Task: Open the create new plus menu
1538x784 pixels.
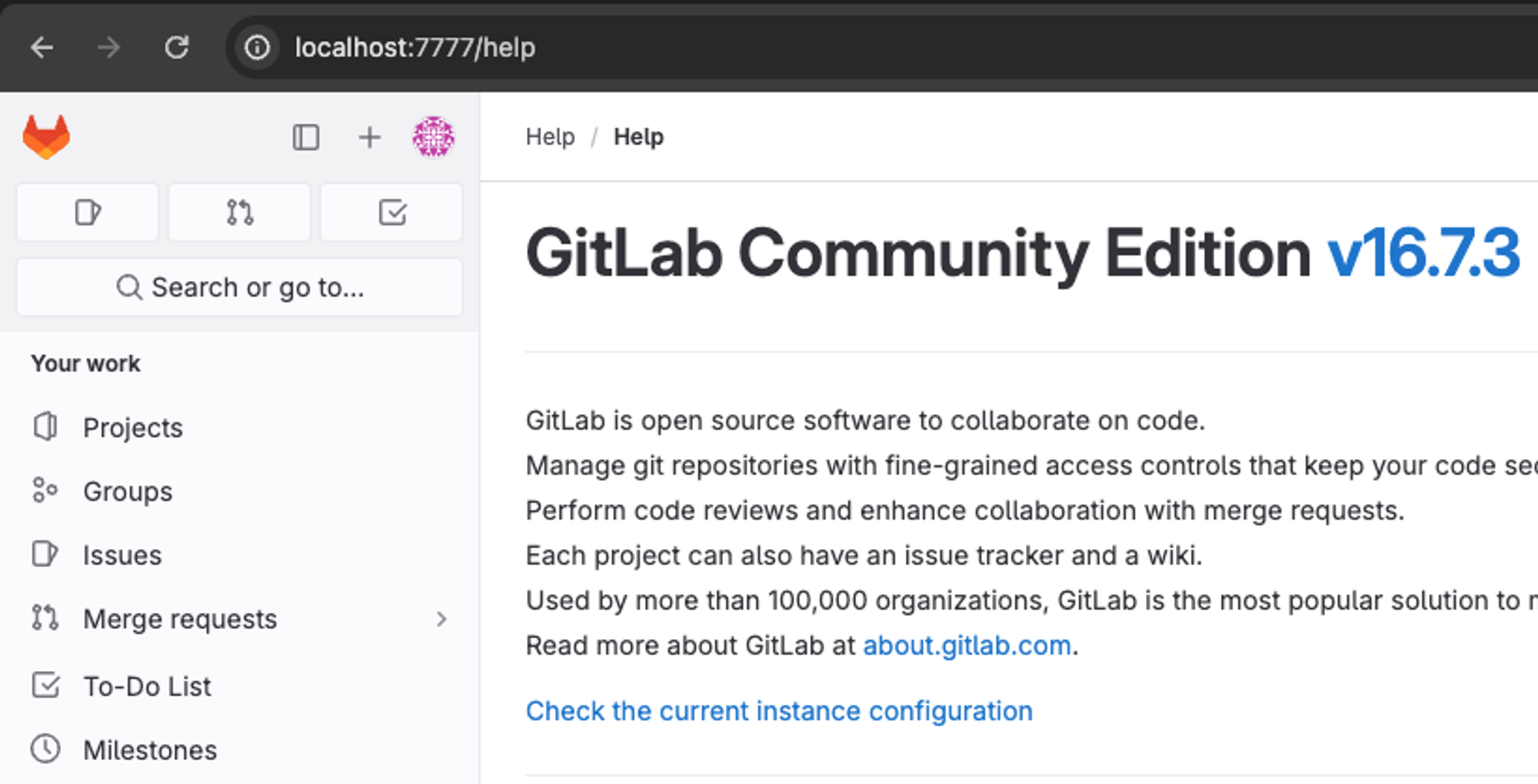Action: [370, 137]
